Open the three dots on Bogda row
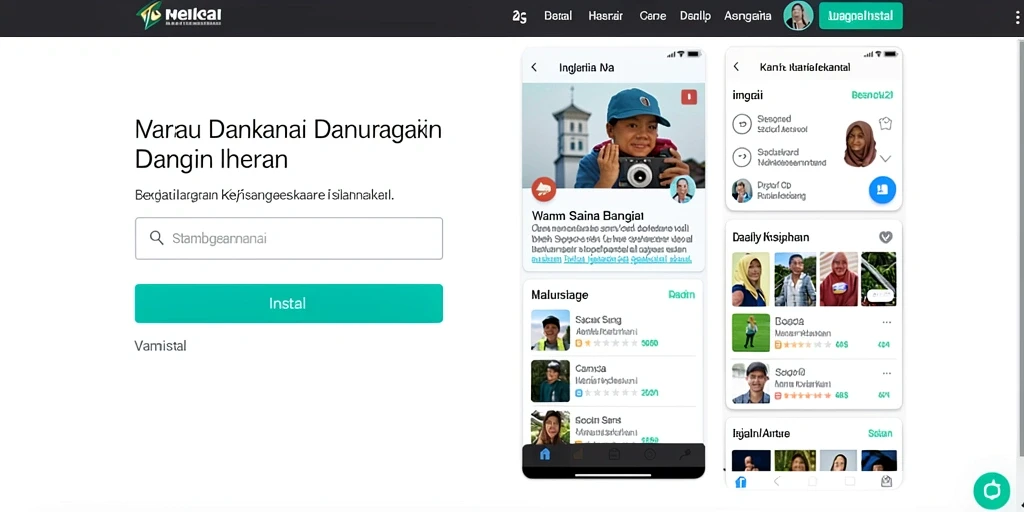 coord(886,322)
